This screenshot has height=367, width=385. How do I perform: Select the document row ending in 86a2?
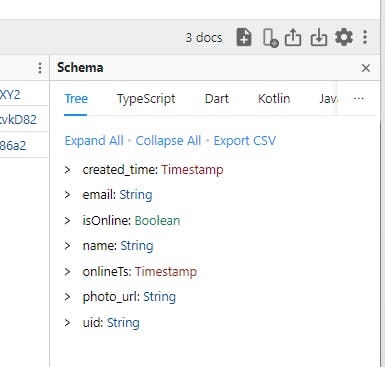coord(24,145)
